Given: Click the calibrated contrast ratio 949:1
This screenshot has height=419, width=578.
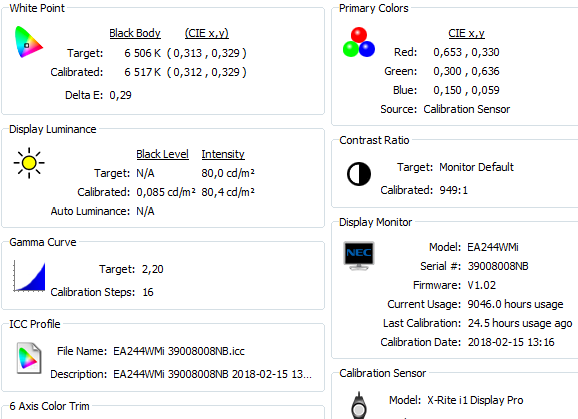Looking at the screenshot, I should coord(453,190).
